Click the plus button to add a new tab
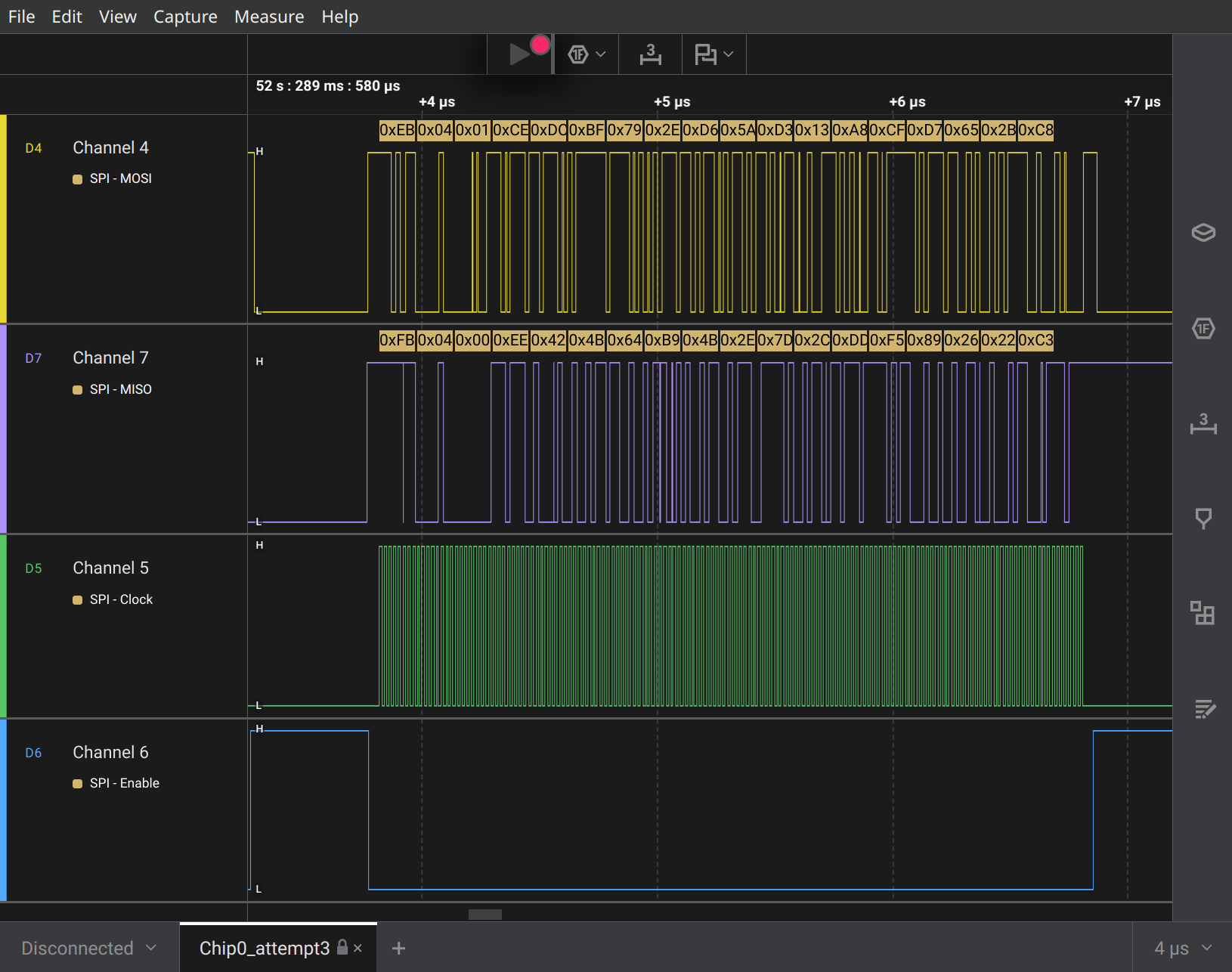 pos(398,947)
